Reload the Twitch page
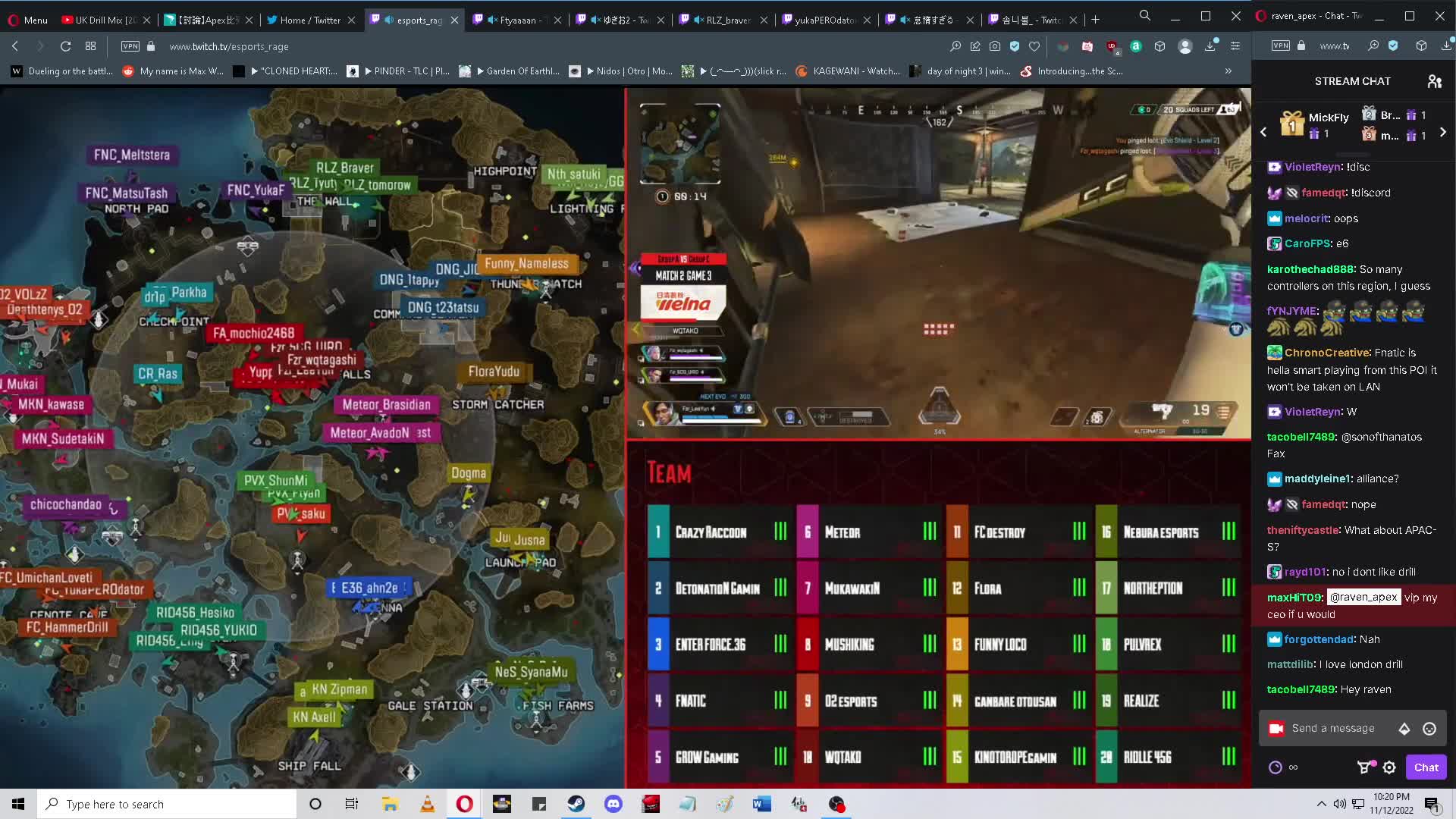The width and height of the screenshot is (1456, 819). [65, 46]
